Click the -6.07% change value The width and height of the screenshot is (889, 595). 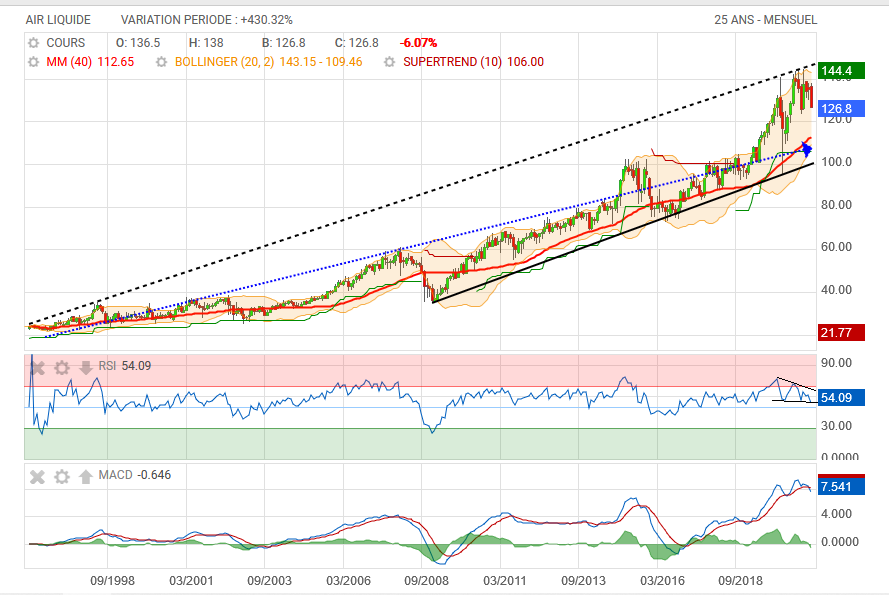click(x=418, y=43)
